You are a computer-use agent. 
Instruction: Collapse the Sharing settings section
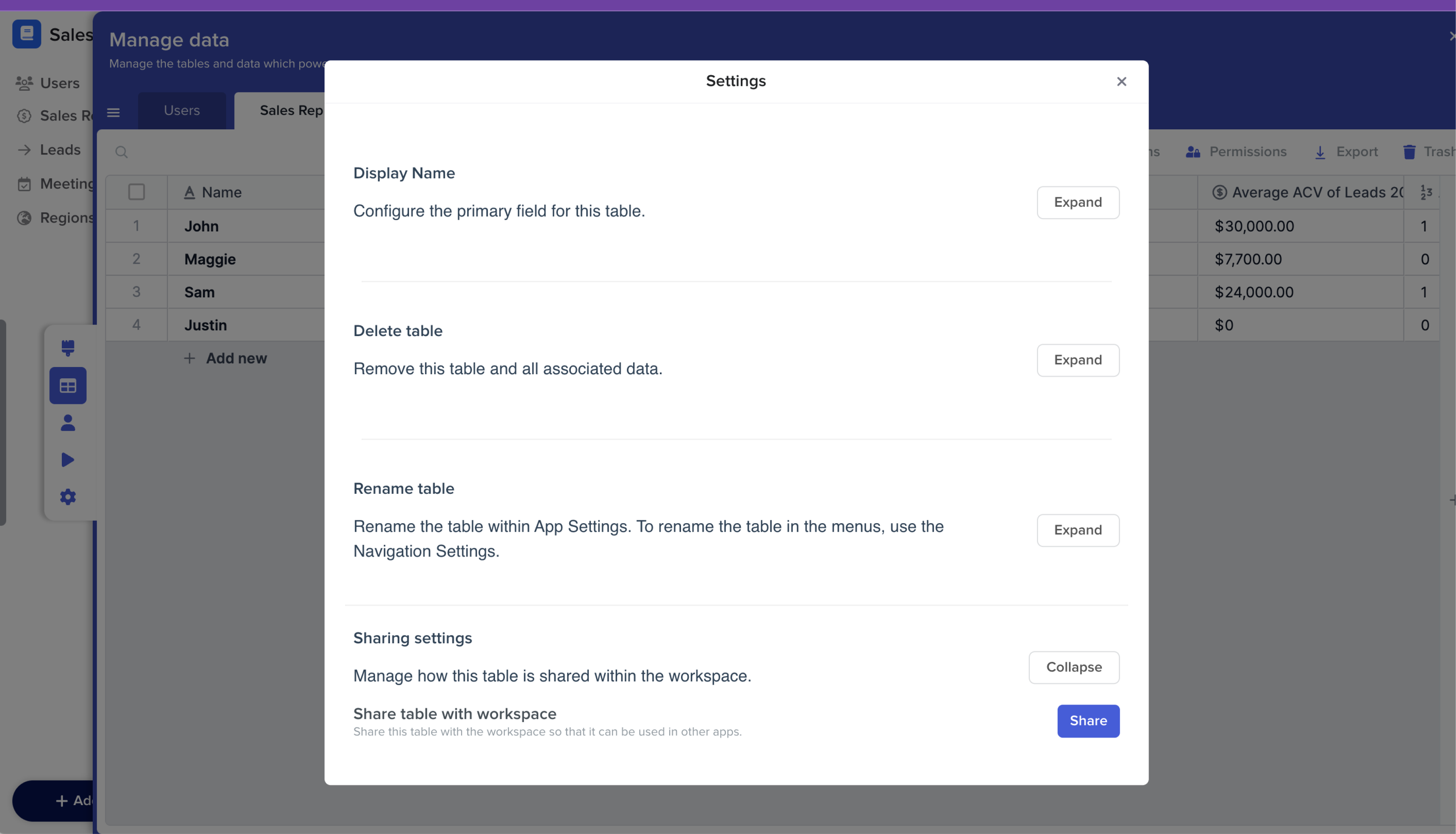coord(1074,667)
